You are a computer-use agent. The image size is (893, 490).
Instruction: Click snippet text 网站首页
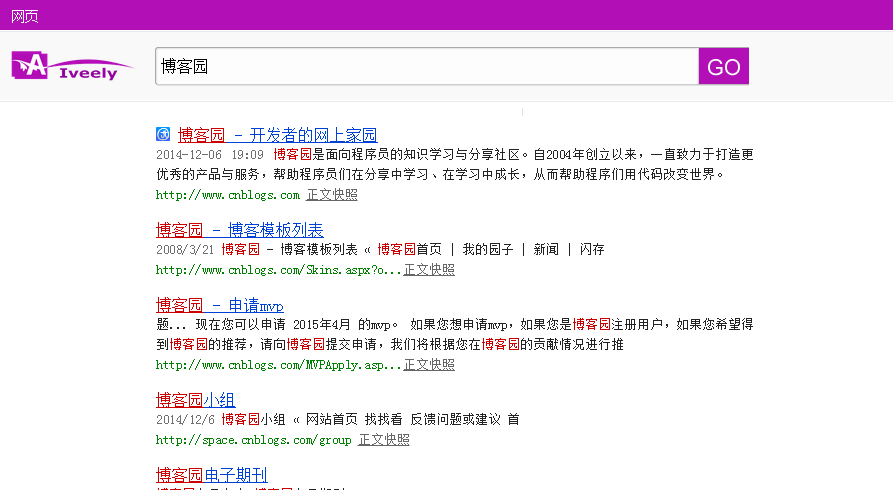click(331, 419)
